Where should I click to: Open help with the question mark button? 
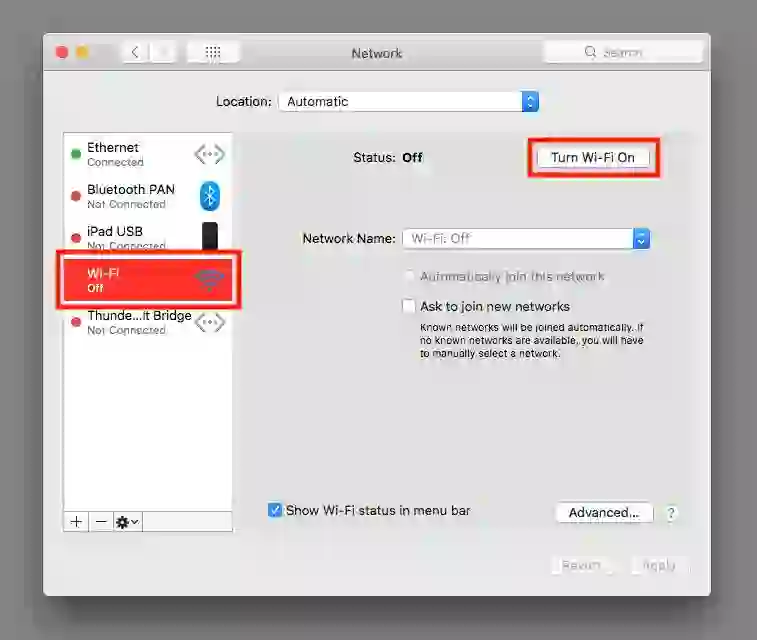click(x=671, y=513)
